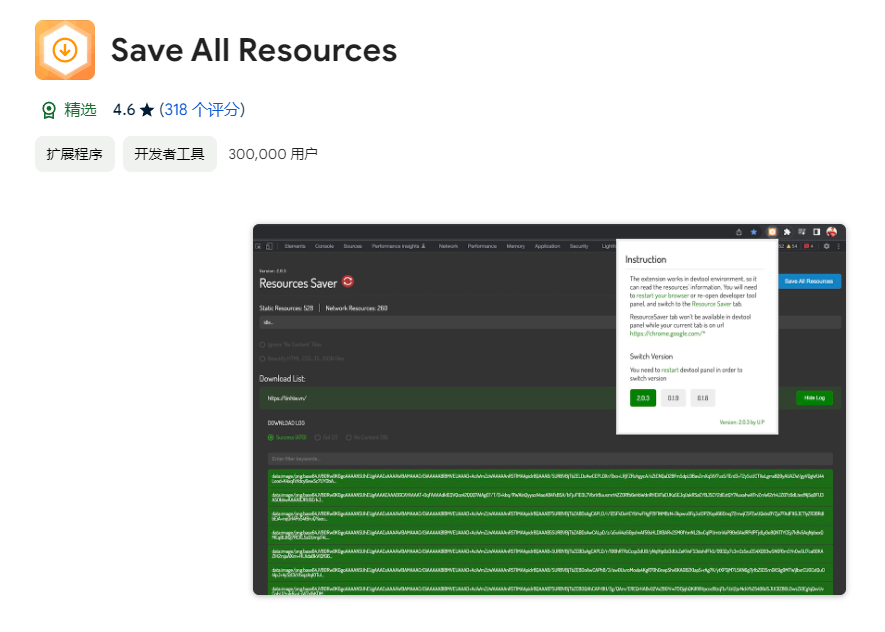Click the "Static Resources: 528" text
885x632 pixels.
(x=286, y=308)
